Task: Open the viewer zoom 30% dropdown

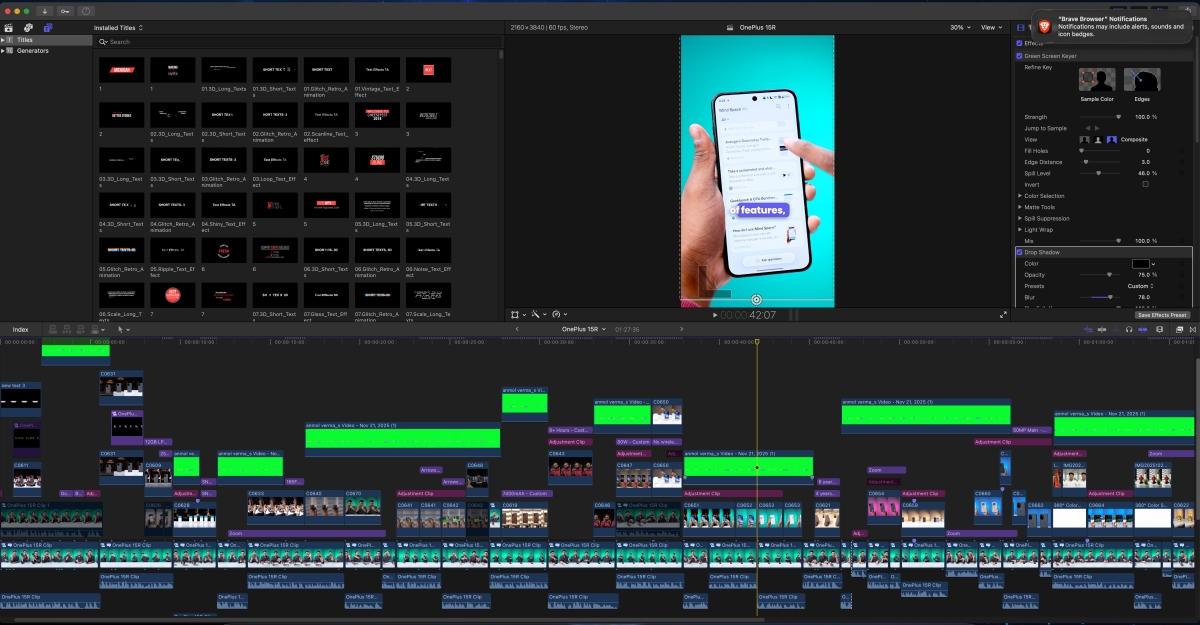Action: [x=959, y=28]
